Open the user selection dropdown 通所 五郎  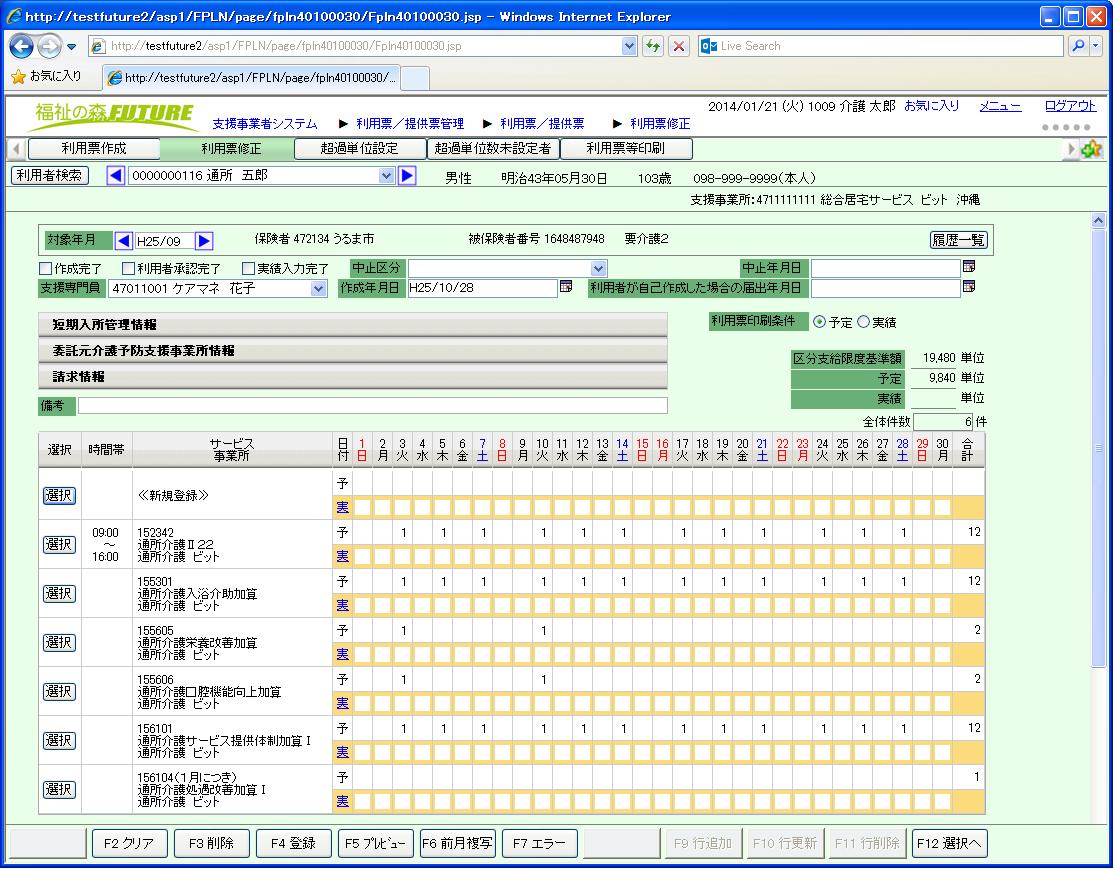[x=386, y=176]
